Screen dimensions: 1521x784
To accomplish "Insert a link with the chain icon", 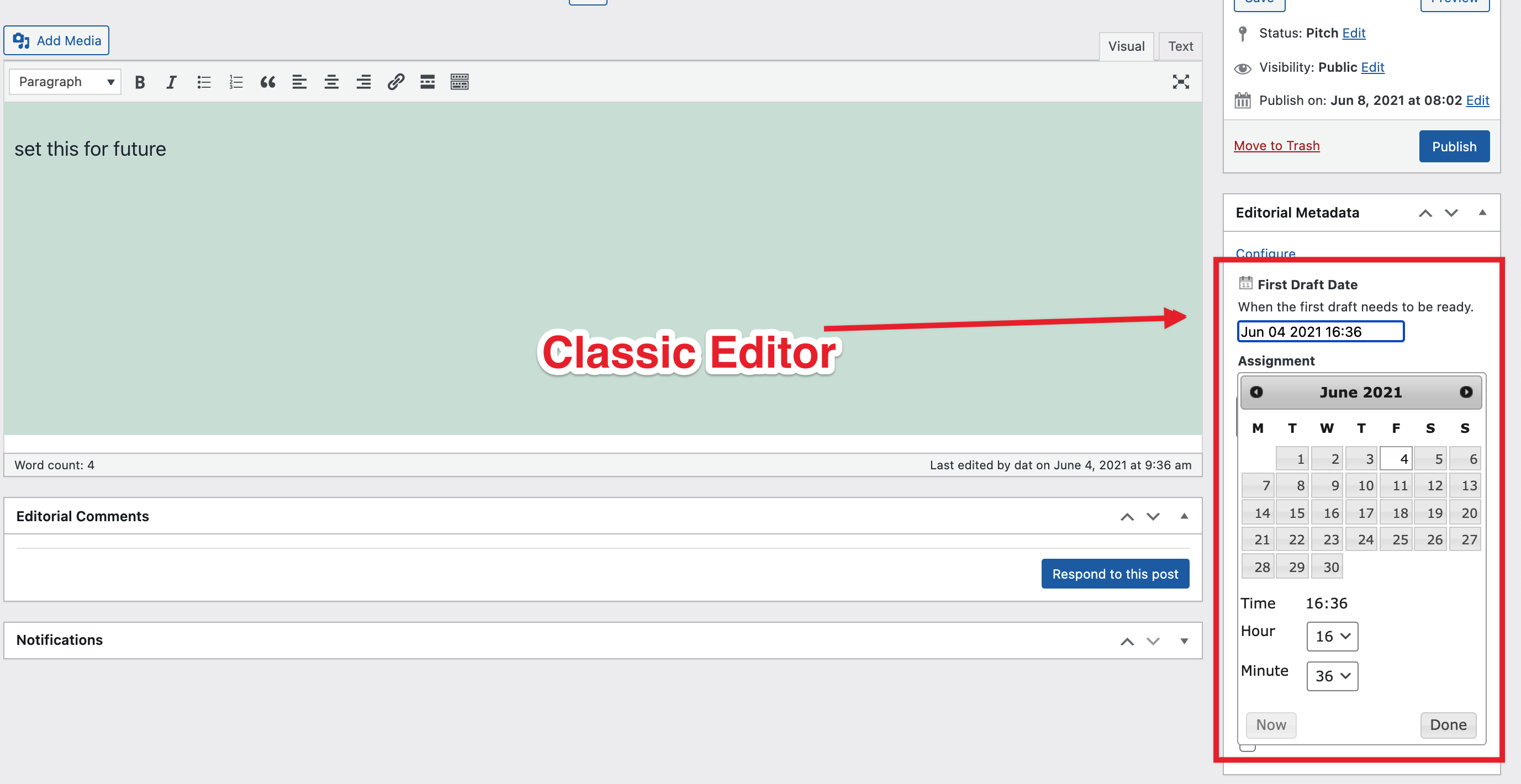I will (395, 82).
